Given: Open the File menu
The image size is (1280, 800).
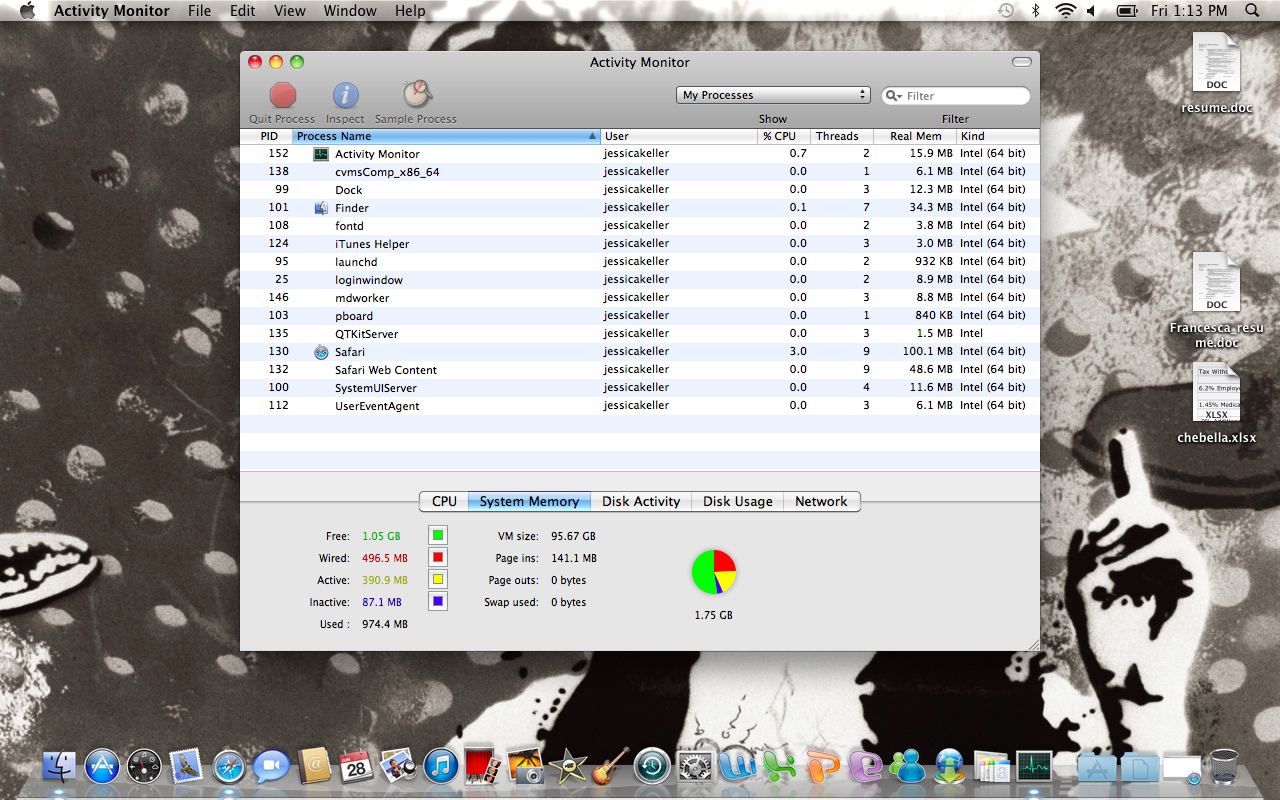Looking at the screenshot, I should (200, 11).
